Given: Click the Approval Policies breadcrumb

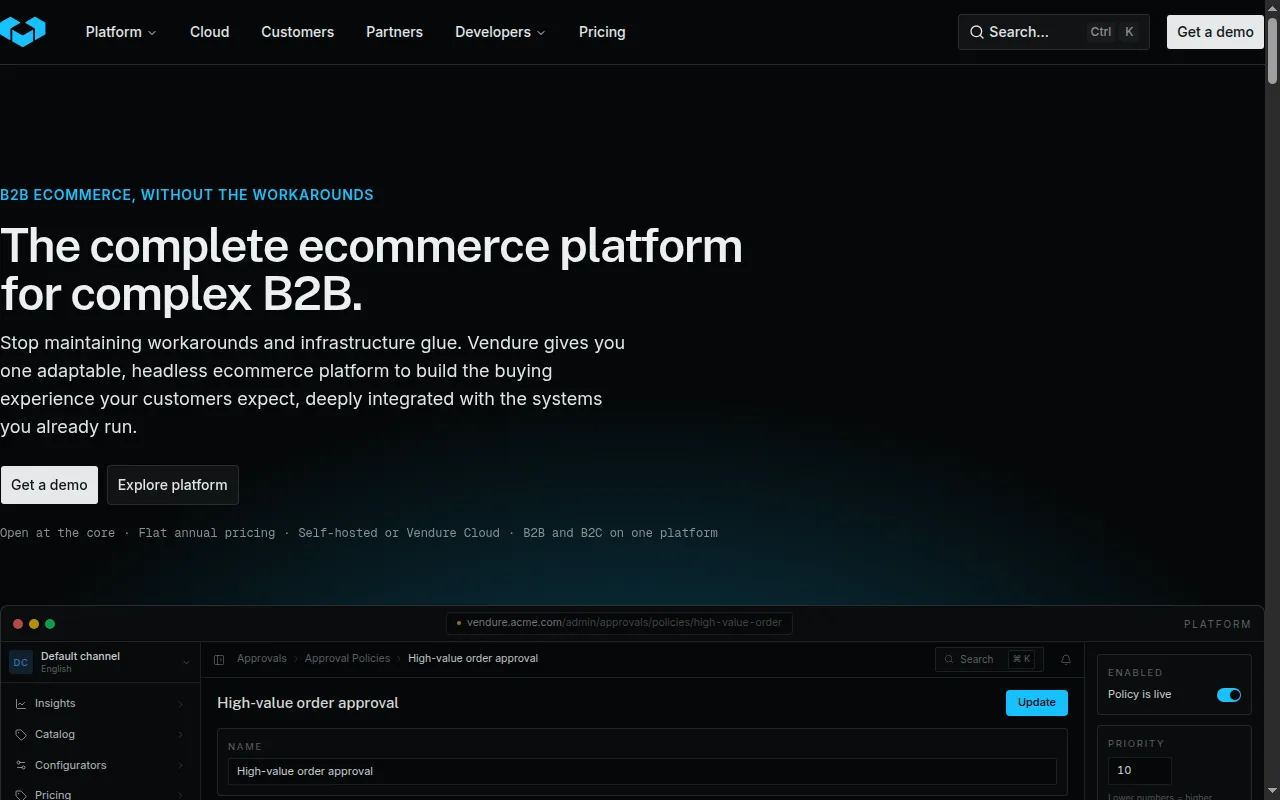Looking at the screenshot, I should click(x=347, y=659).
